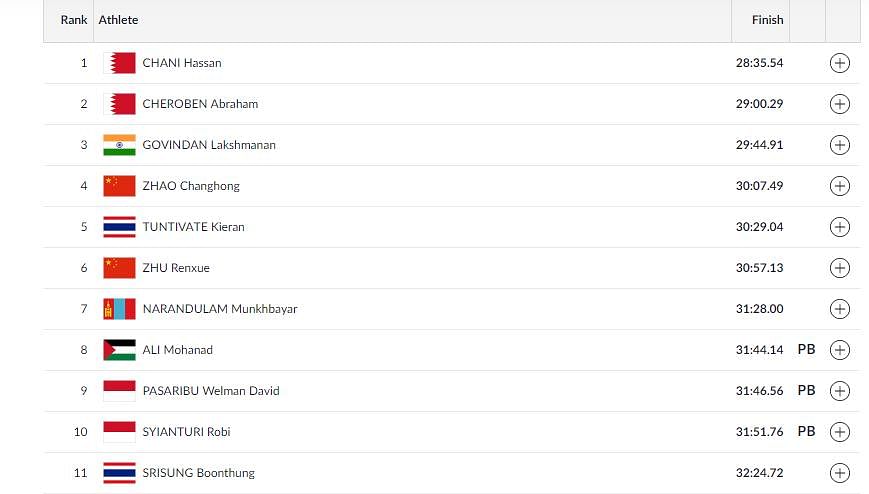The image size is (869, 494).
Task: Click plus icon for SRISUNG Boonthung
Action: click(840, 473)
